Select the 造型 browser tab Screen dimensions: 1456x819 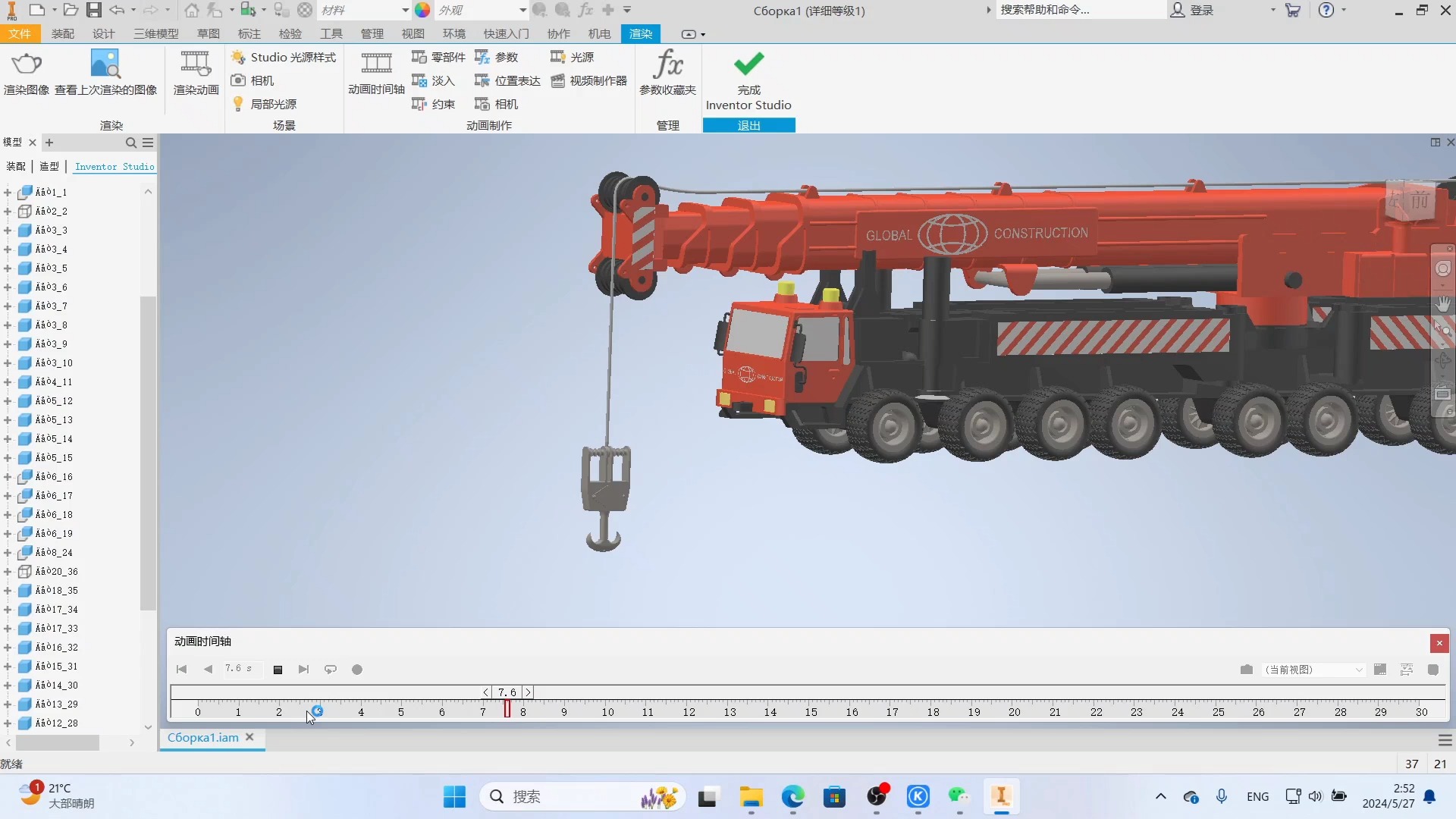point(49,167)
